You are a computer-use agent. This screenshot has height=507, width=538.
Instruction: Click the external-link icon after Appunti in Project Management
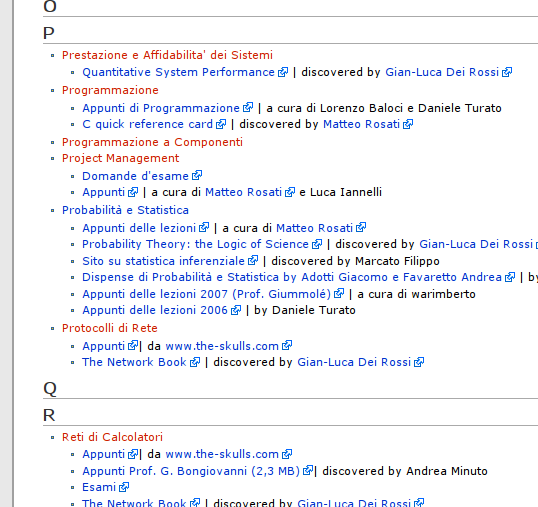click(x=133, y=192)
